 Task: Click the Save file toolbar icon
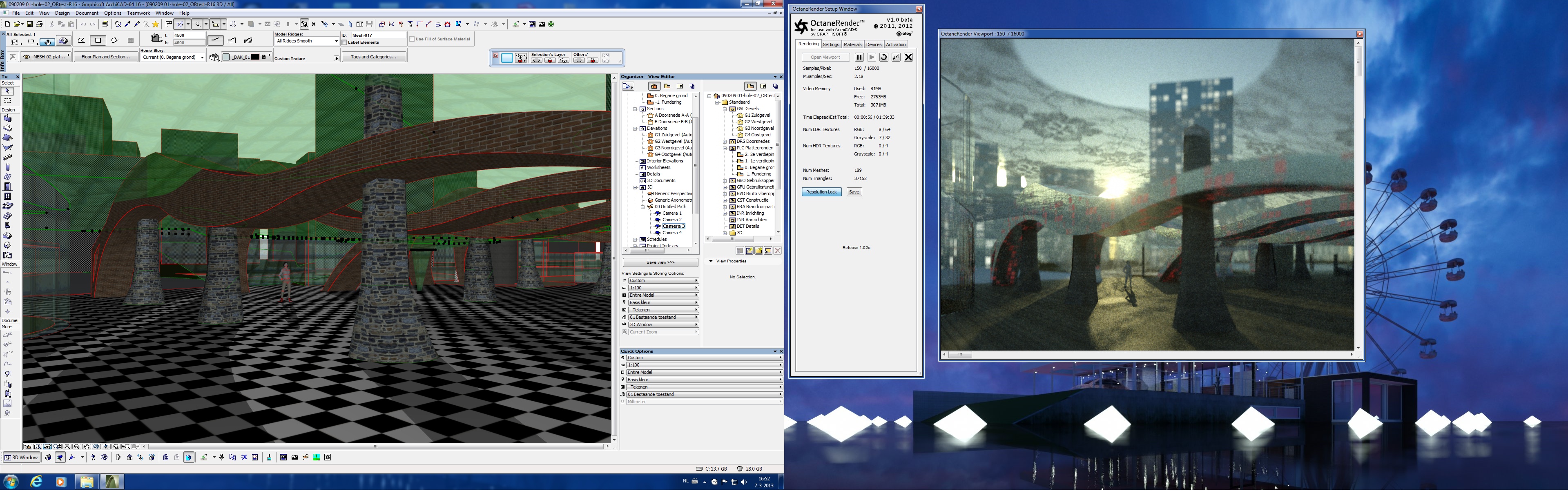[29, 24]
